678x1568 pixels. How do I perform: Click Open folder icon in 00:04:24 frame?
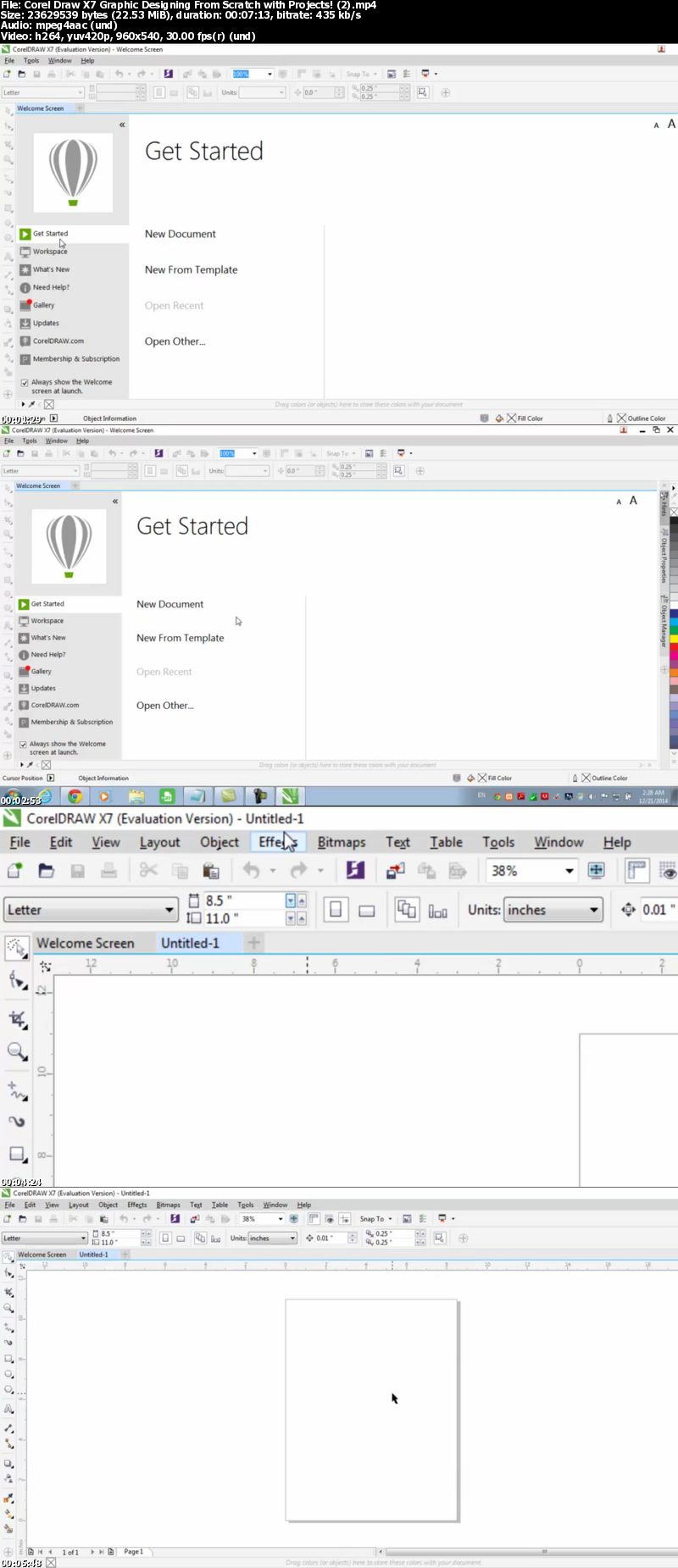(46, 870)
